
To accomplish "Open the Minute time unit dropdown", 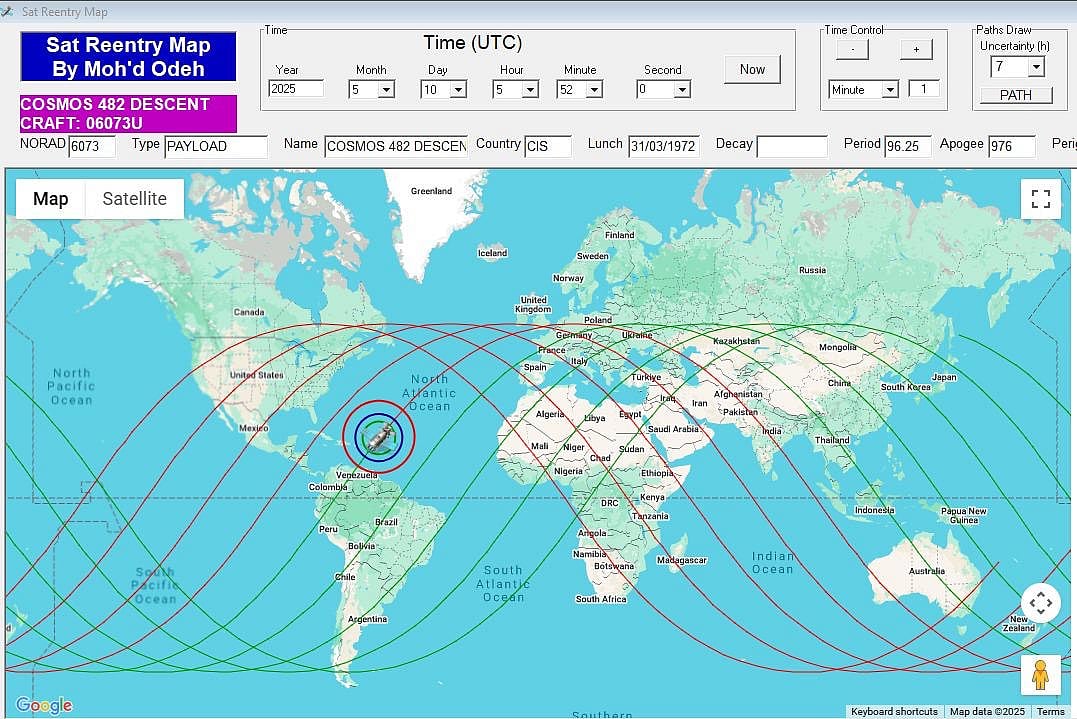I will tap(889, 89).
